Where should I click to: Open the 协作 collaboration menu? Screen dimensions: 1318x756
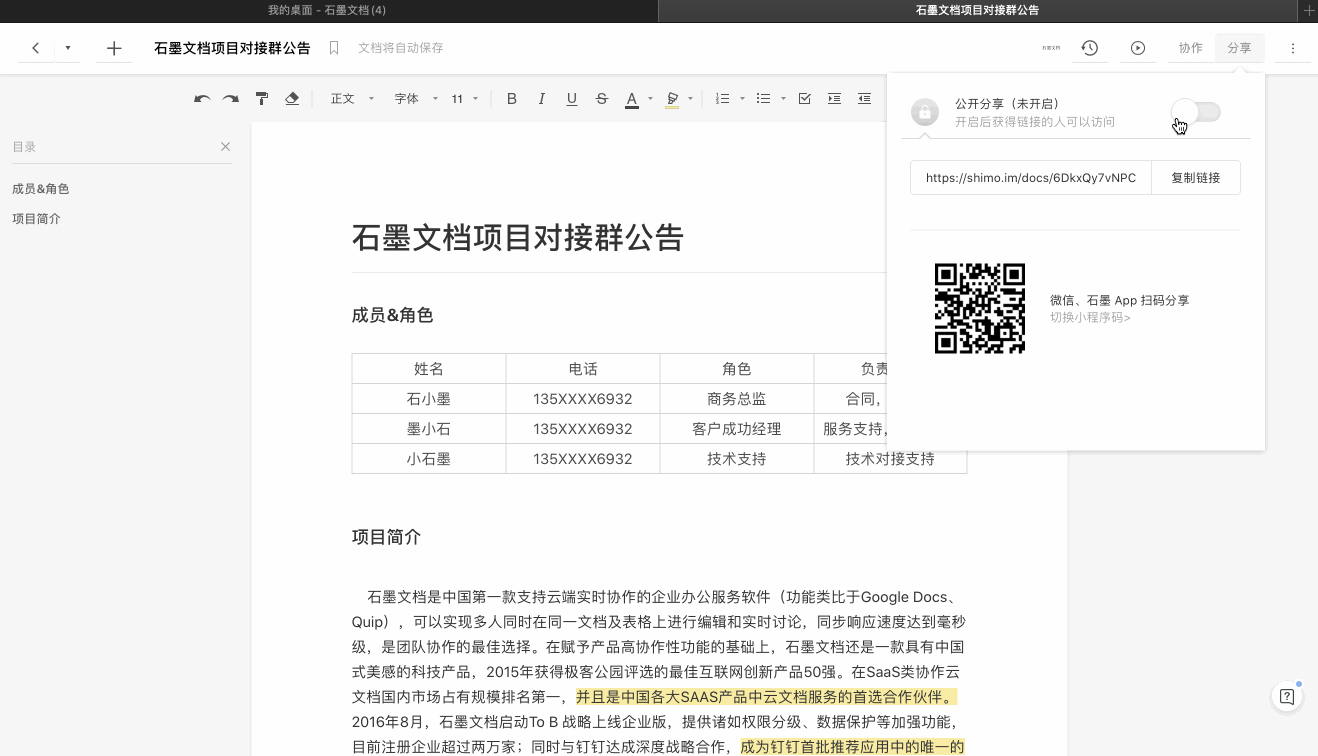coord(1190,48)
